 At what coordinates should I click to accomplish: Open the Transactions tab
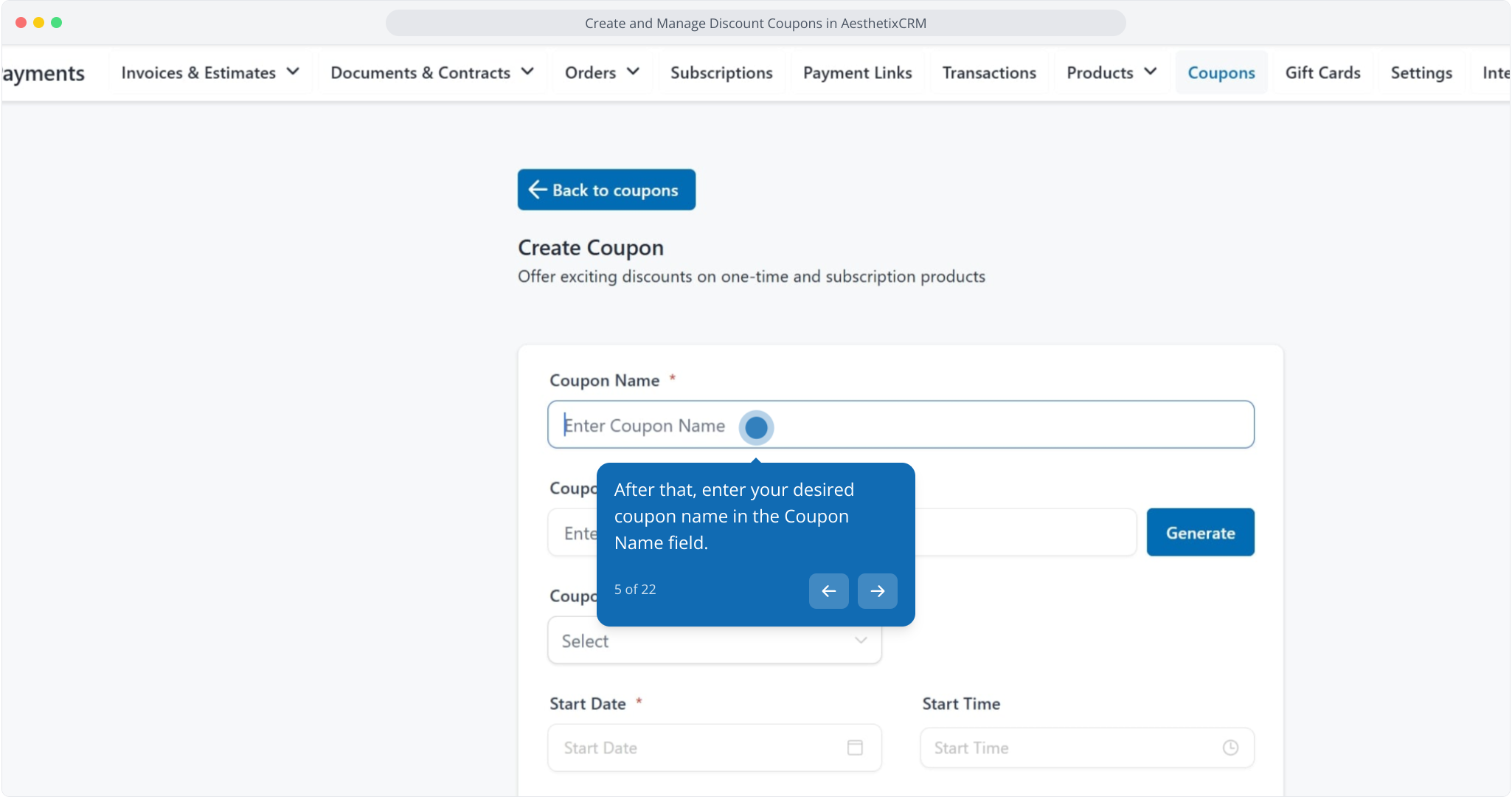[988, 72]
